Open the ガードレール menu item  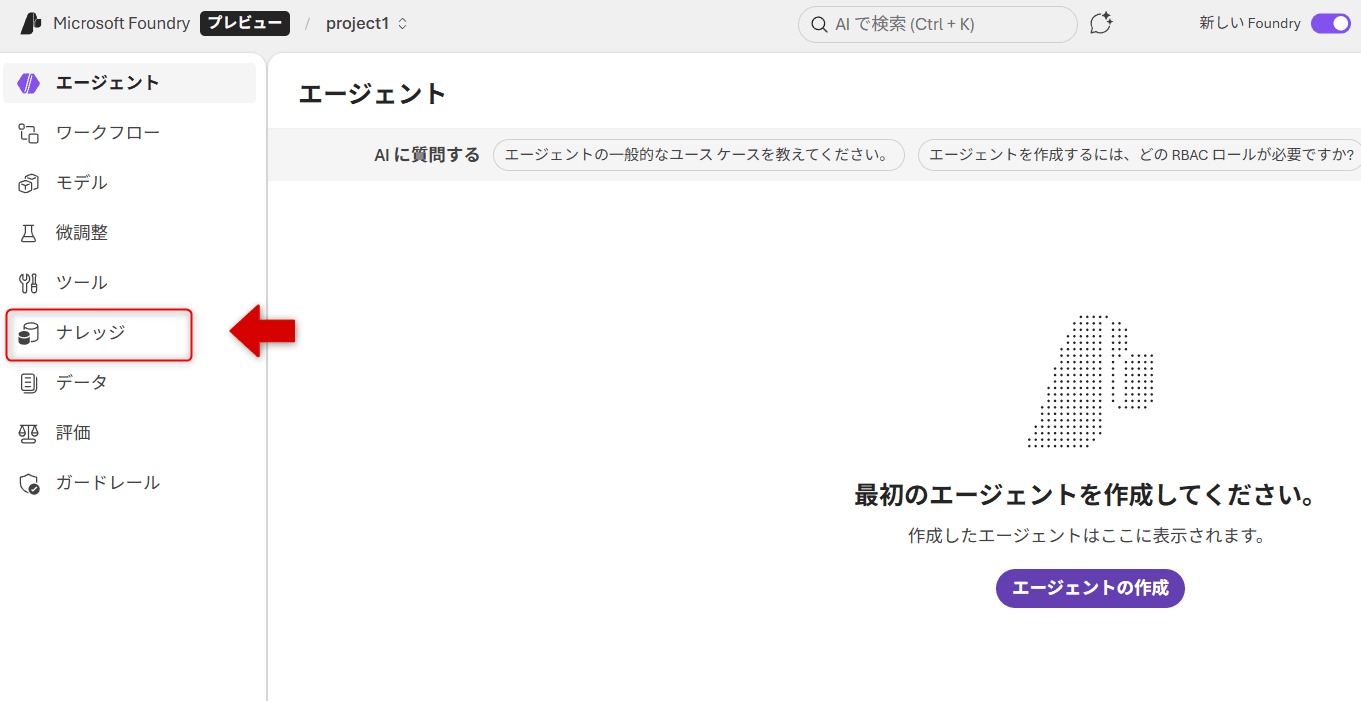130,483
